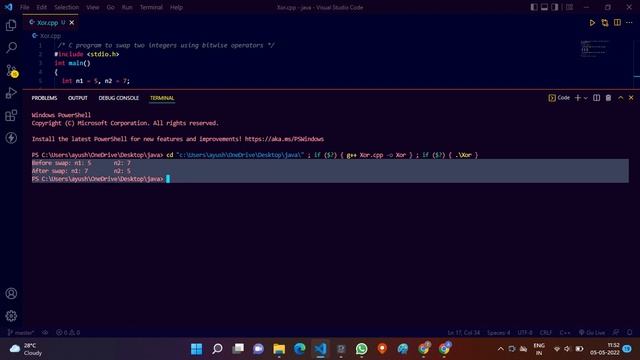Toggle the bottom panel visibility
This screenshot has height=360, width=640.
coord(544,7)
